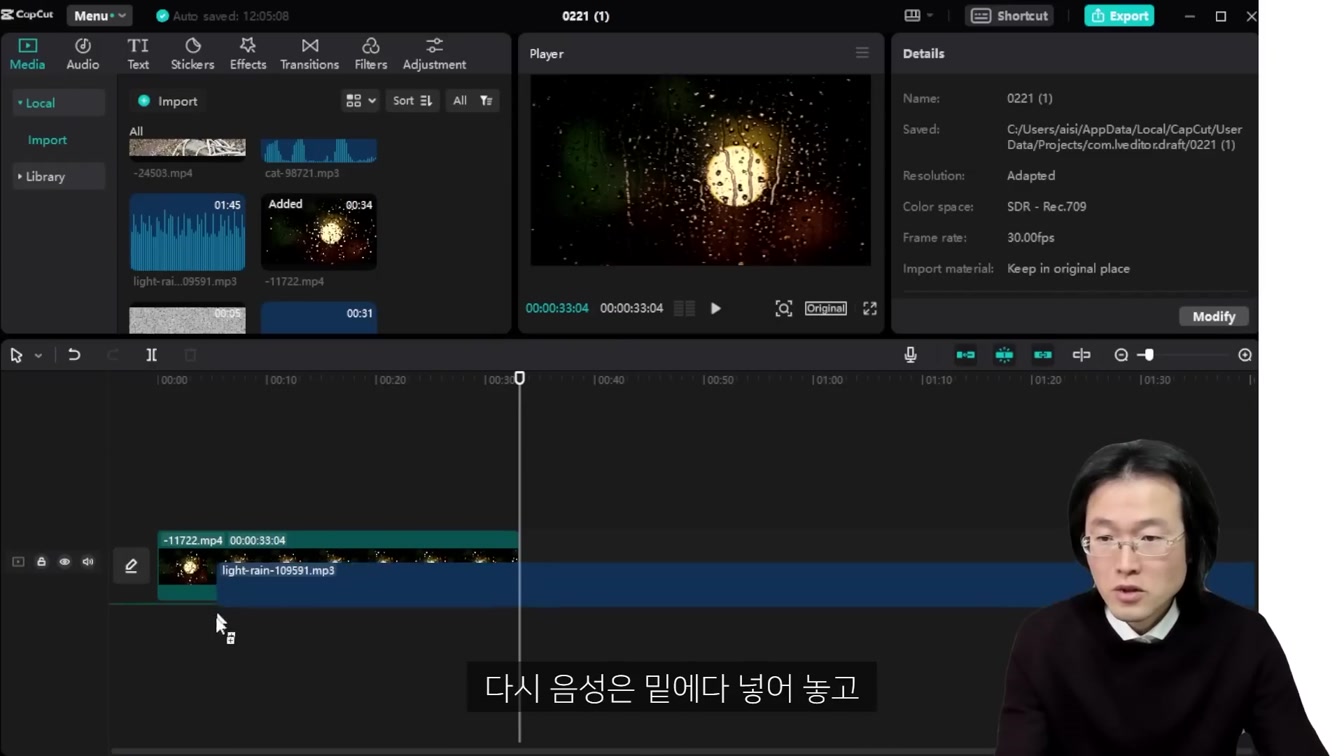Image resolution: width=1344 pixels, height=756 pixels.
Task: Enter full screen preview
Action: pyautogui.click(x=870, y=308)
